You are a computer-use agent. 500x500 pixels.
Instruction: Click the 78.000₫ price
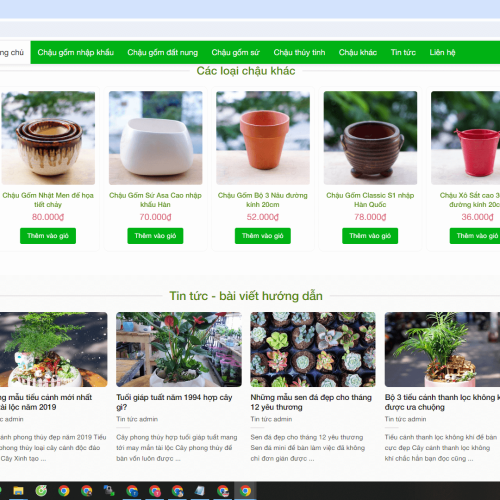370,217
